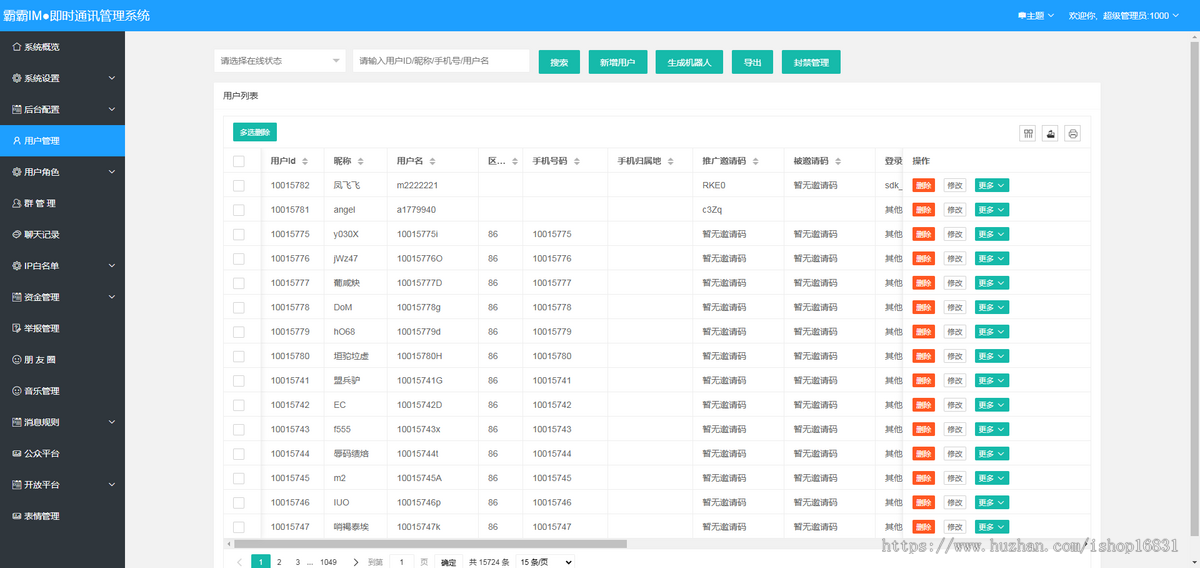
Task: Open the 15 条/页 page size dropdown
Action: [x=545, y=562]
